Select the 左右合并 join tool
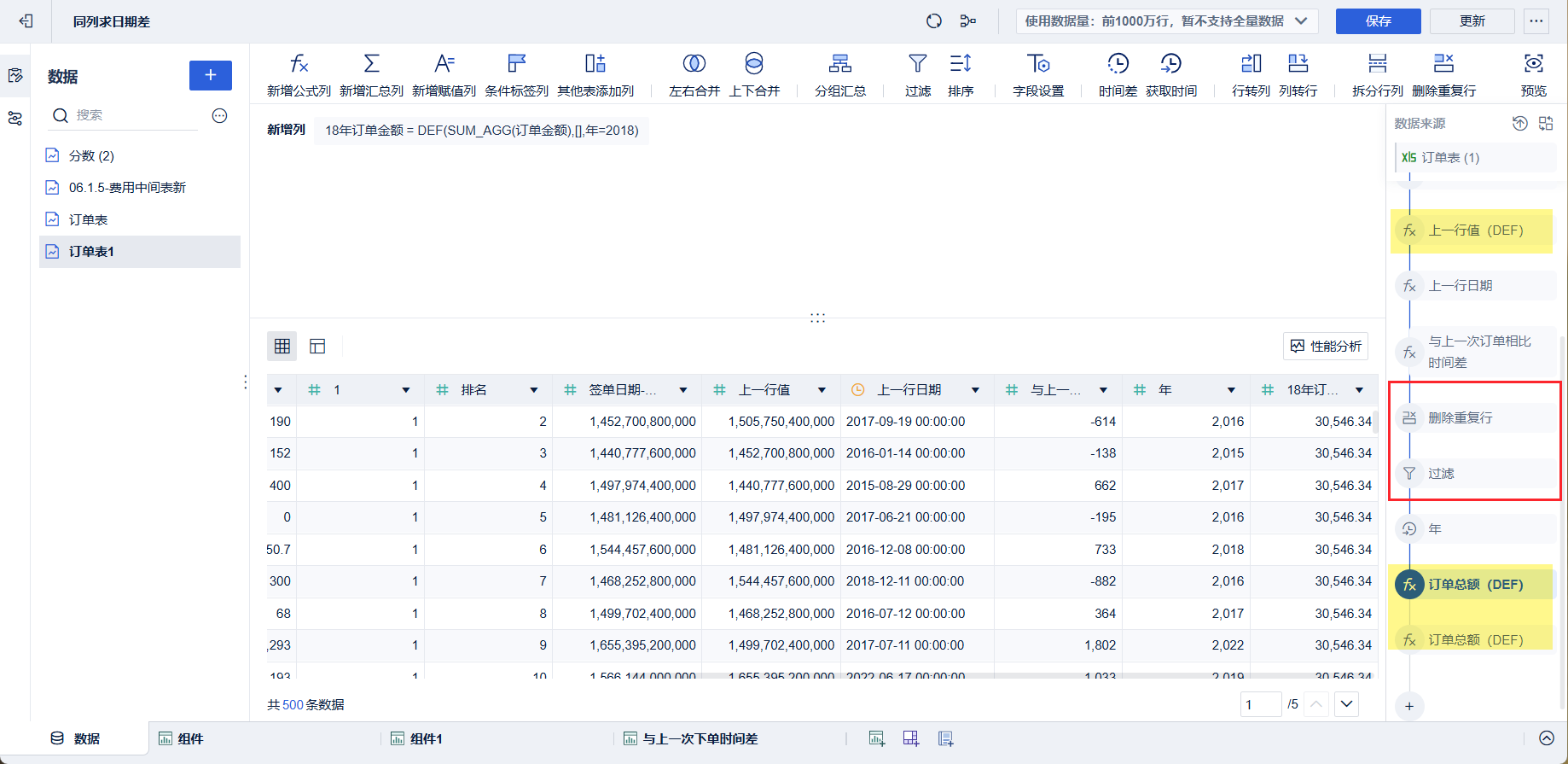1568x764 pixels. coord(694,74)
